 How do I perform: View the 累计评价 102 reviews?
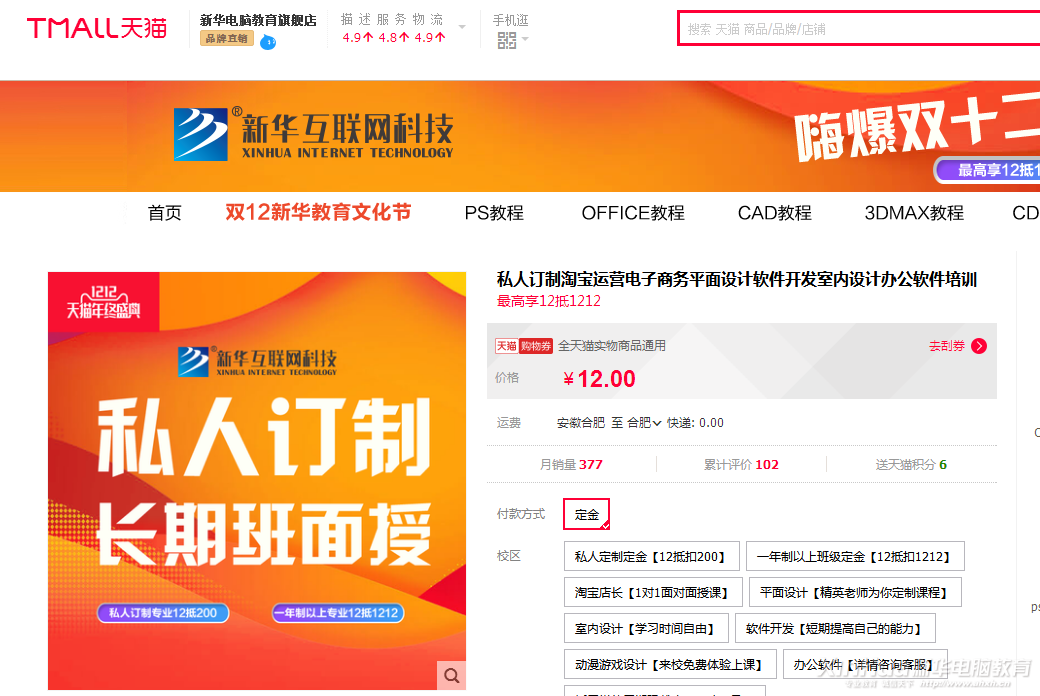point(741,464)
